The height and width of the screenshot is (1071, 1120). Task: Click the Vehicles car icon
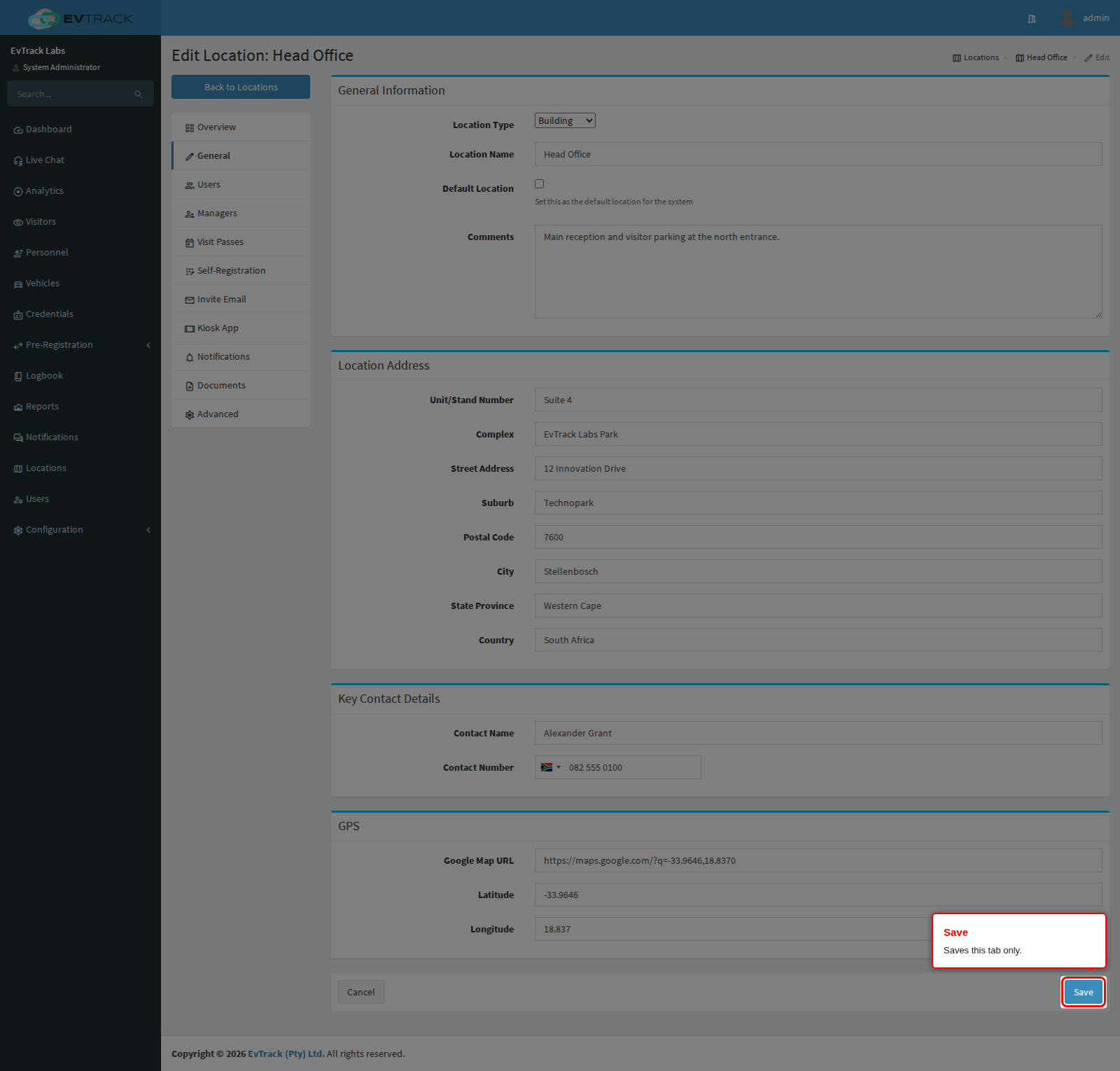(x=18, y=284)
